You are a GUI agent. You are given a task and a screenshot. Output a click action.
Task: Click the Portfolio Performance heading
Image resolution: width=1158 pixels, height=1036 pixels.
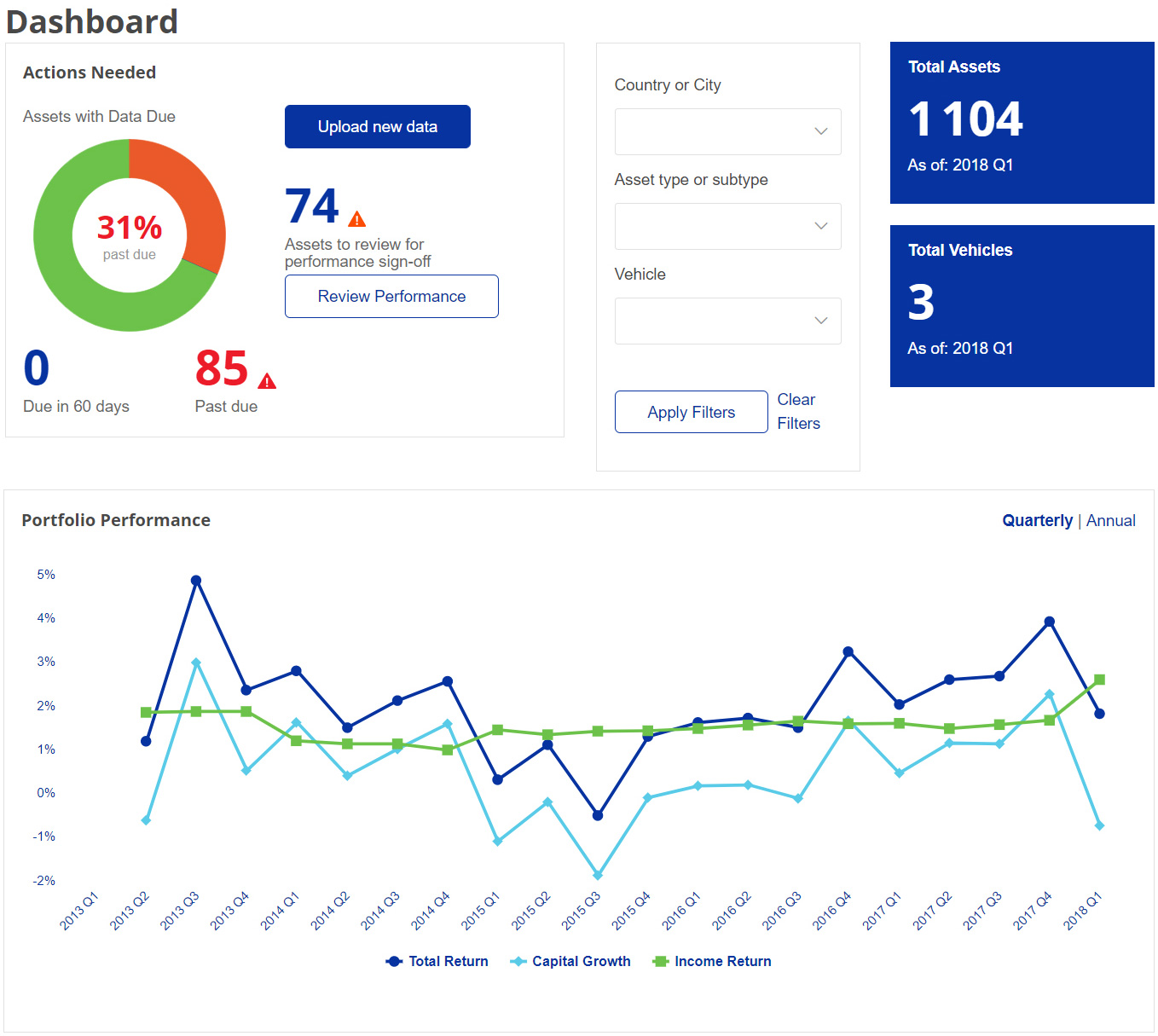point(116,520)
